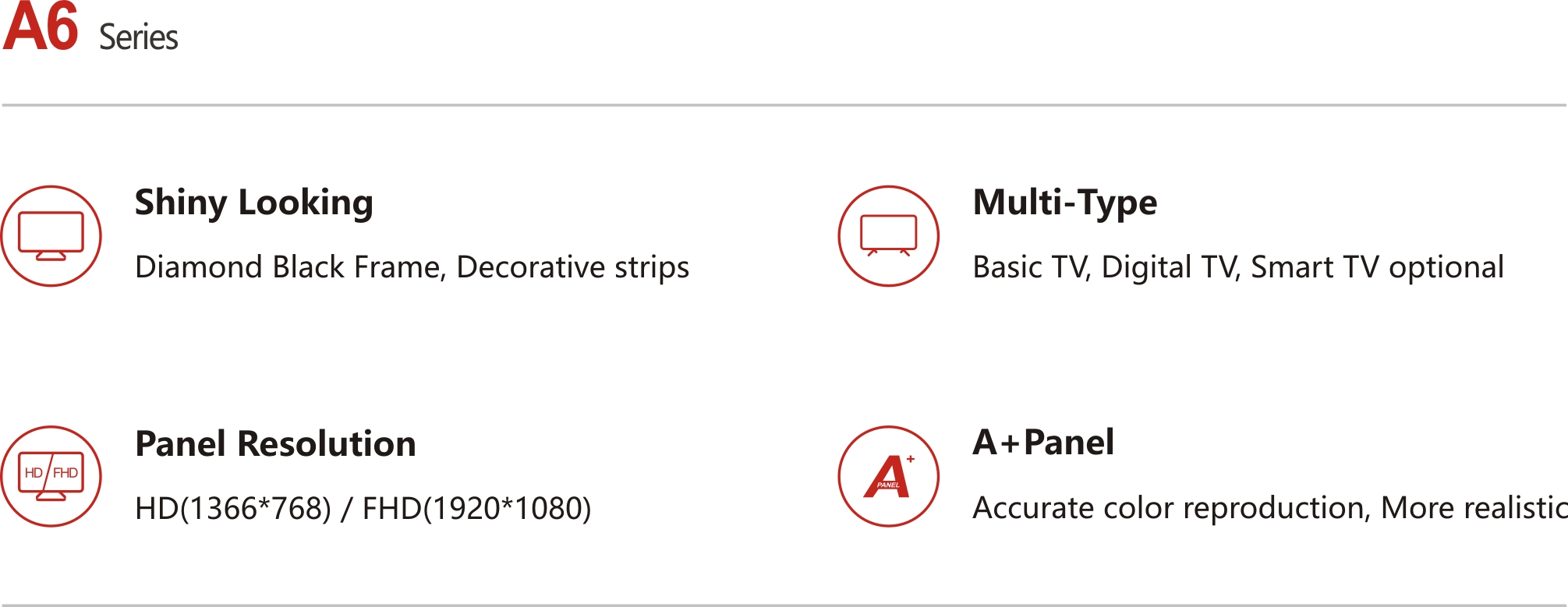This screenshot has height=607, width=1568.
Task: Click the Decorative strips phrase
Action: click(x=572, y=267)
